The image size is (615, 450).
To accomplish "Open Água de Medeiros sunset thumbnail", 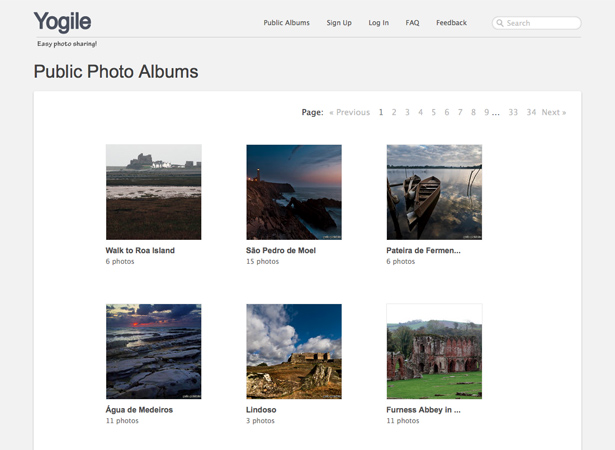I will click(153, 351).
